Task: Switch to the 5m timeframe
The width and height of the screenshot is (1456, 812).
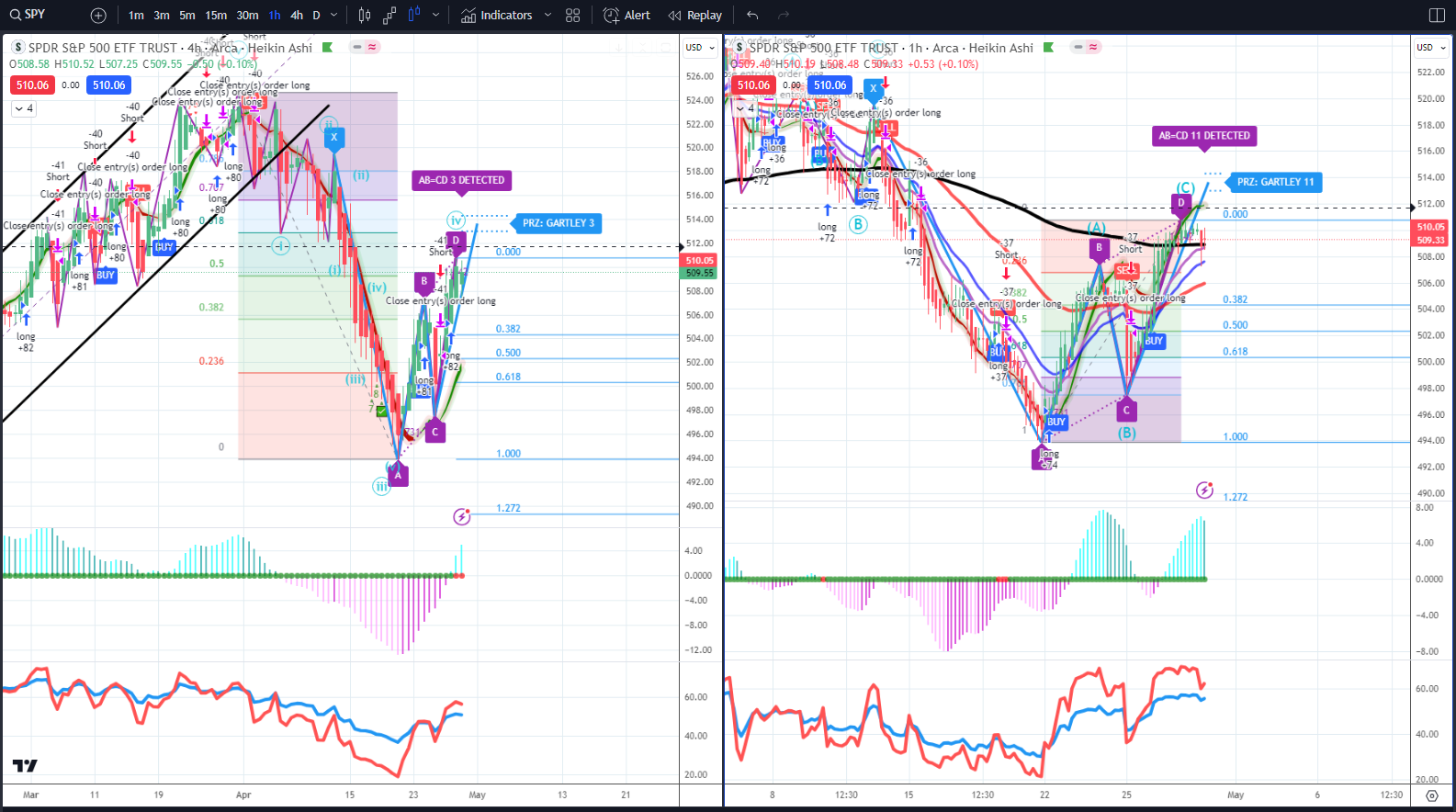Action: (x=187, y=16)
